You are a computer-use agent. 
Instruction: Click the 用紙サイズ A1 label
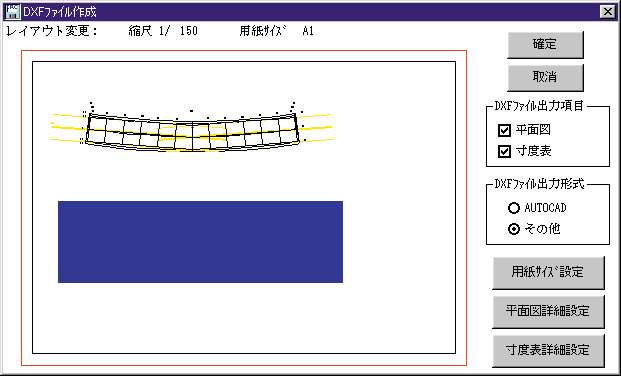click(276, 31)
